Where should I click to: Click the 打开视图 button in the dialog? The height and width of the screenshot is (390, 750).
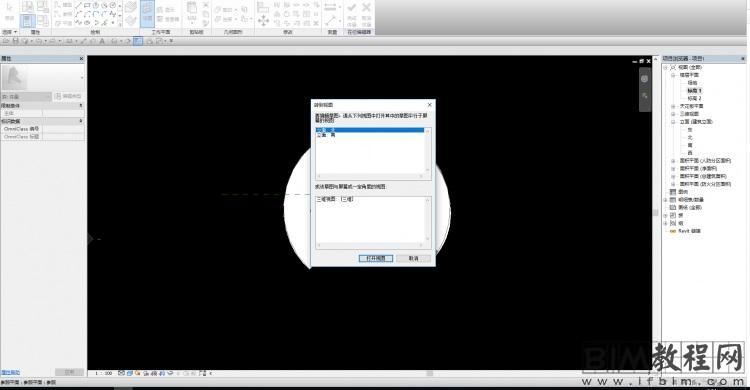[376, 258]
